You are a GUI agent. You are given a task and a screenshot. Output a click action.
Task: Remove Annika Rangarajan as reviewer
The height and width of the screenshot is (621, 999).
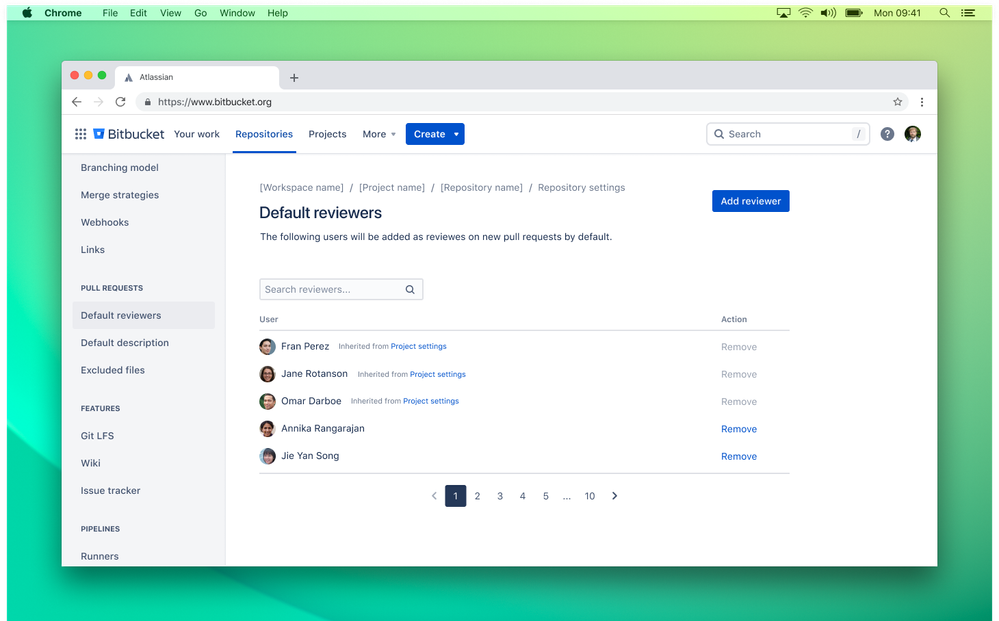(738, 429)
